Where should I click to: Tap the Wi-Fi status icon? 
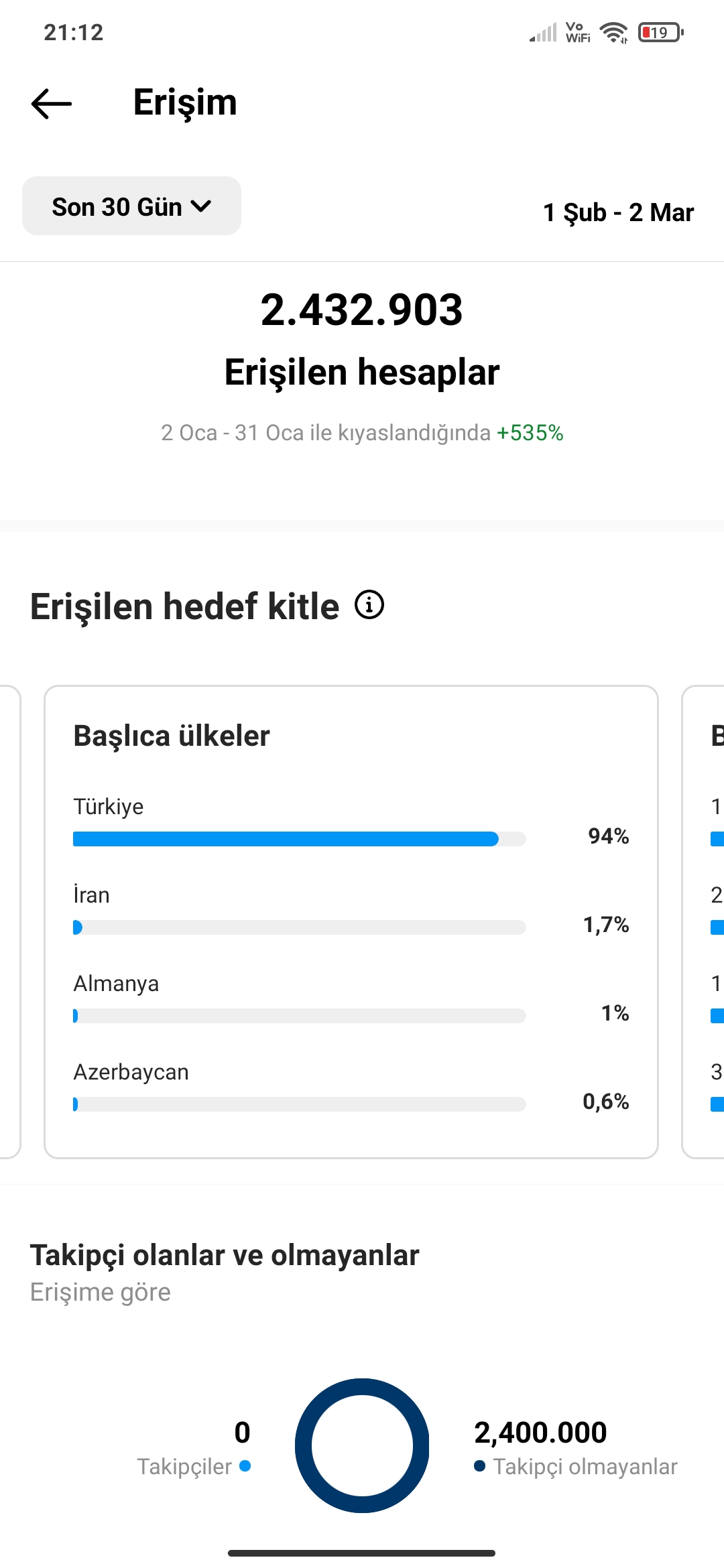coord(613,32)
